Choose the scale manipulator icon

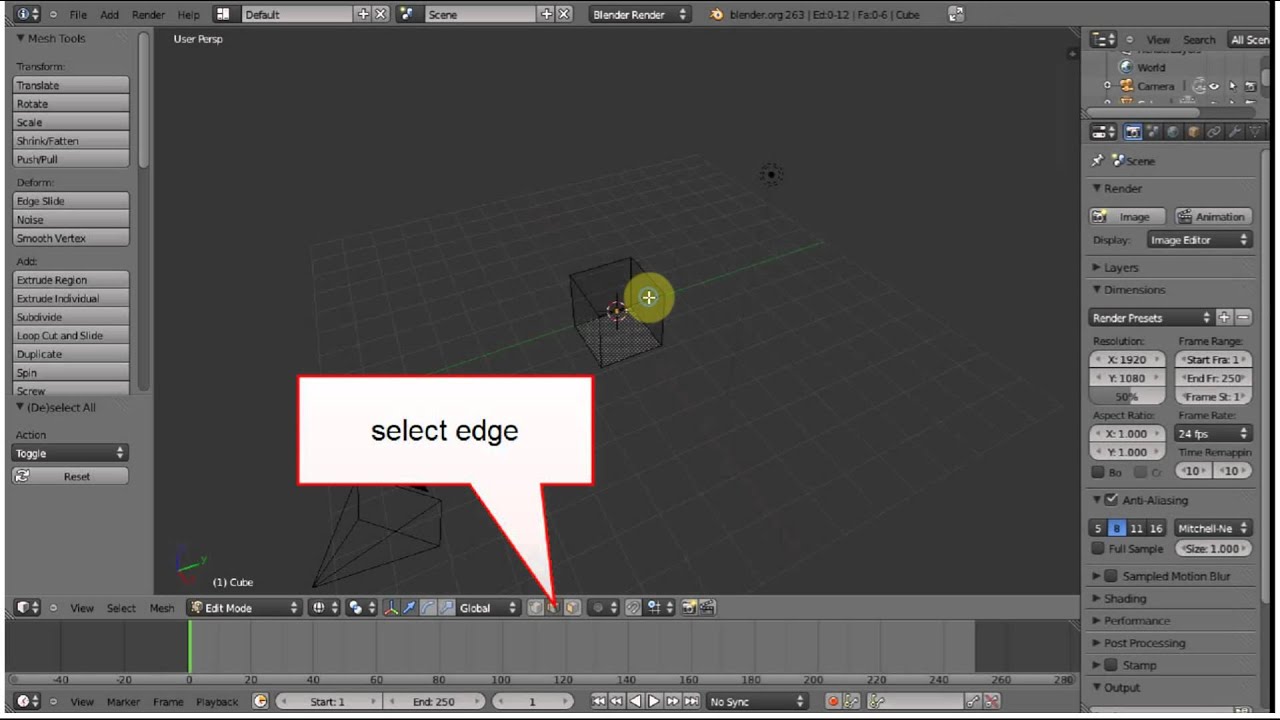[x=447, y=607]
